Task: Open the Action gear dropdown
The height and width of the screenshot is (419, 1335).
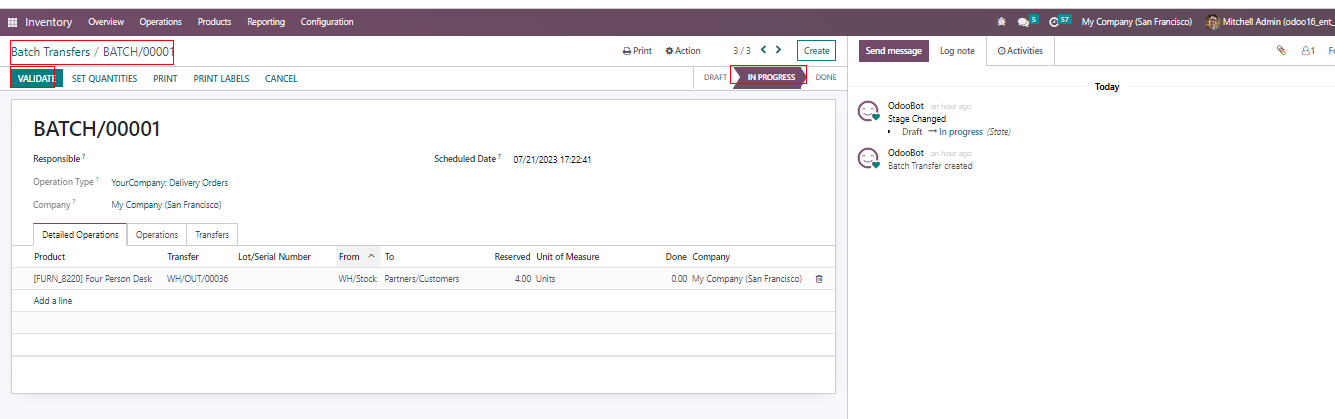Action: pyautogui.click(x=683, y=51)
